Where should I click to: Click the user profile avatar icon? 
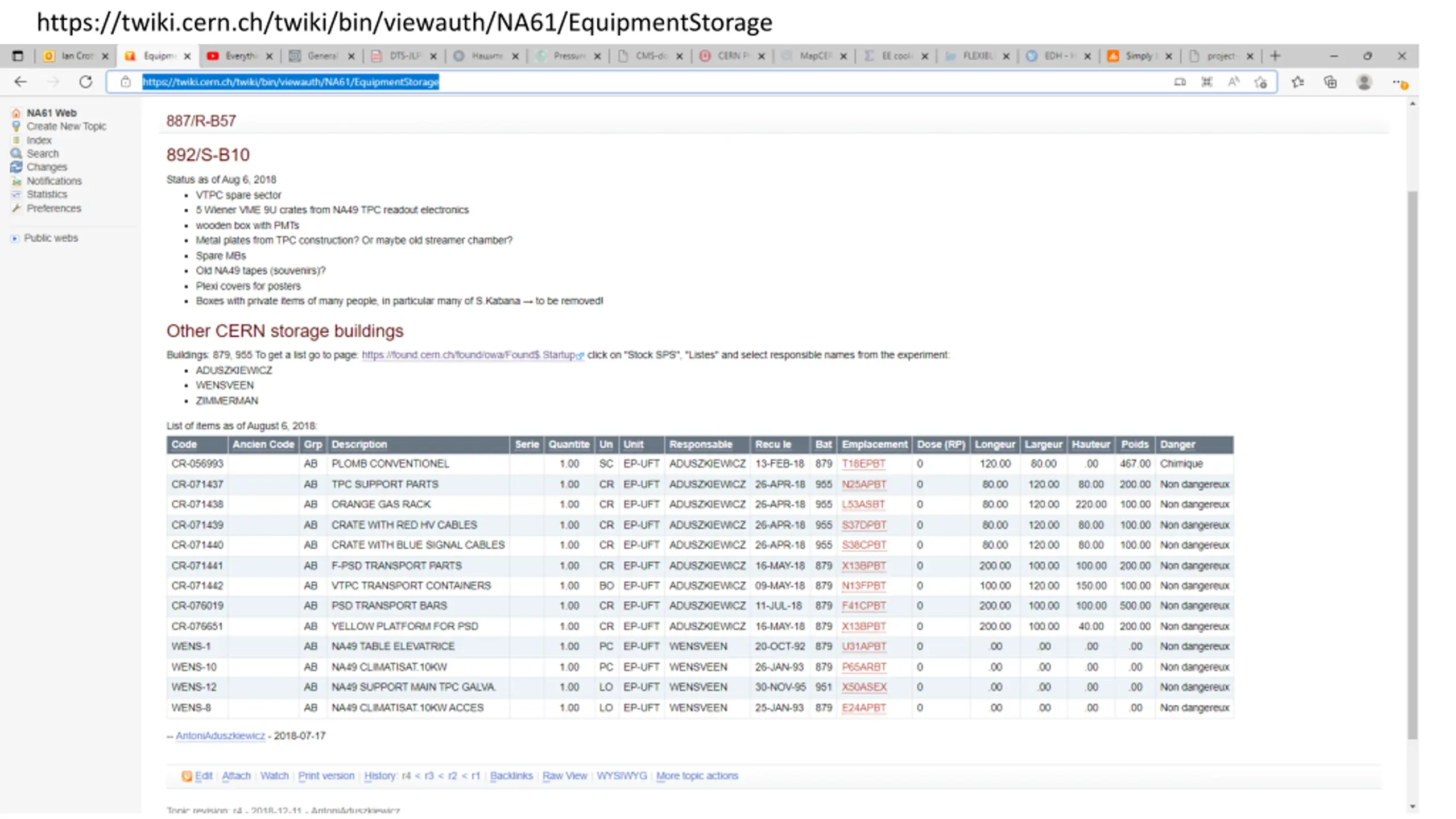1364,82
